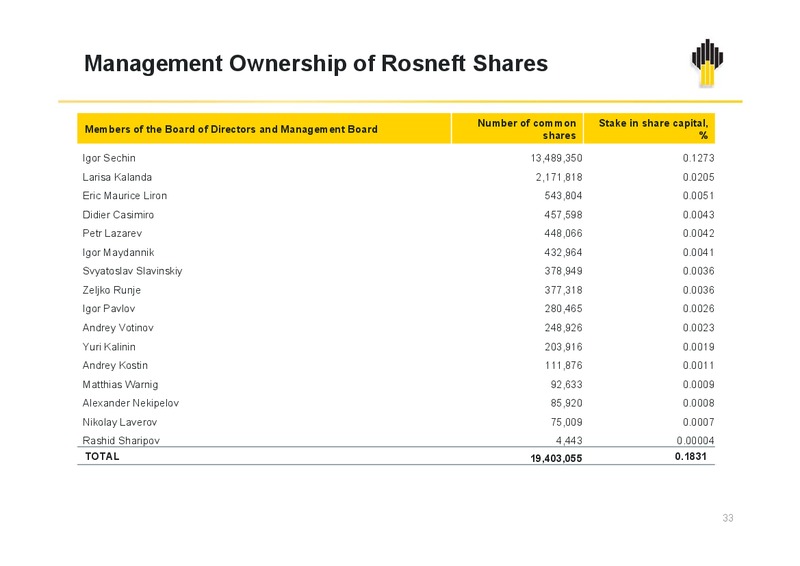Select share count 85,920
The height and width of the screenshot is (566, 800).
point(566,403)
